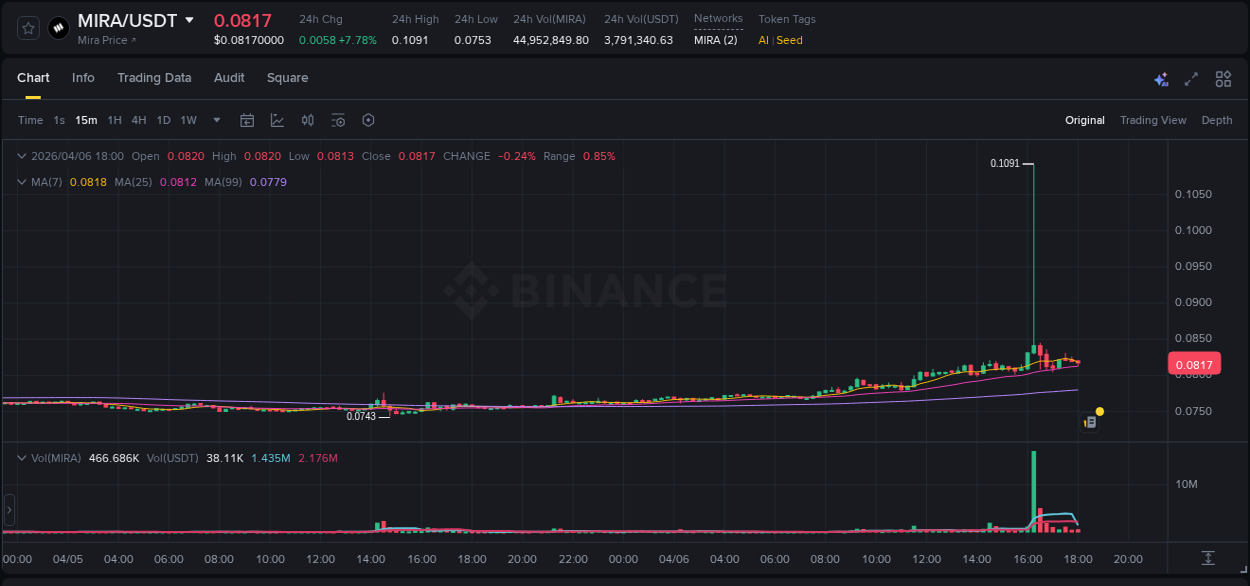Viewport: 1250px width, 586px height.
Task: Click the AI token tag
Action: [763, 40]
